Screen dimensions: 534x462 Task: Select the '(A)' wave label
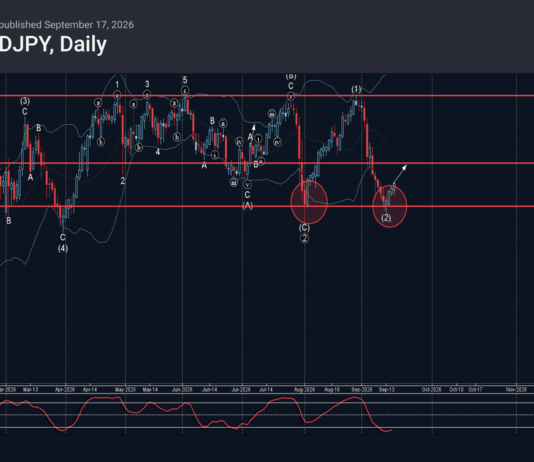[x=248, y=205]
